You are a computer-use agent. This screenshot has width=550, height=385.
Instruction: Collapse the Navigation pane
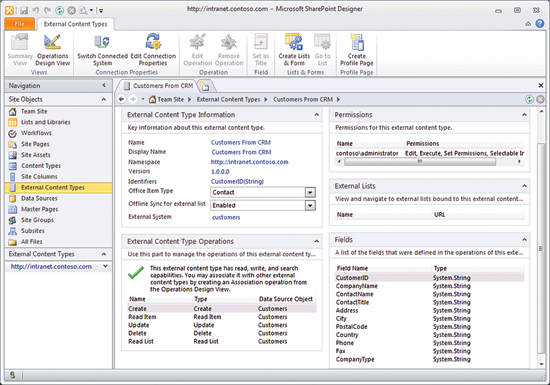[x=104, y=86]
